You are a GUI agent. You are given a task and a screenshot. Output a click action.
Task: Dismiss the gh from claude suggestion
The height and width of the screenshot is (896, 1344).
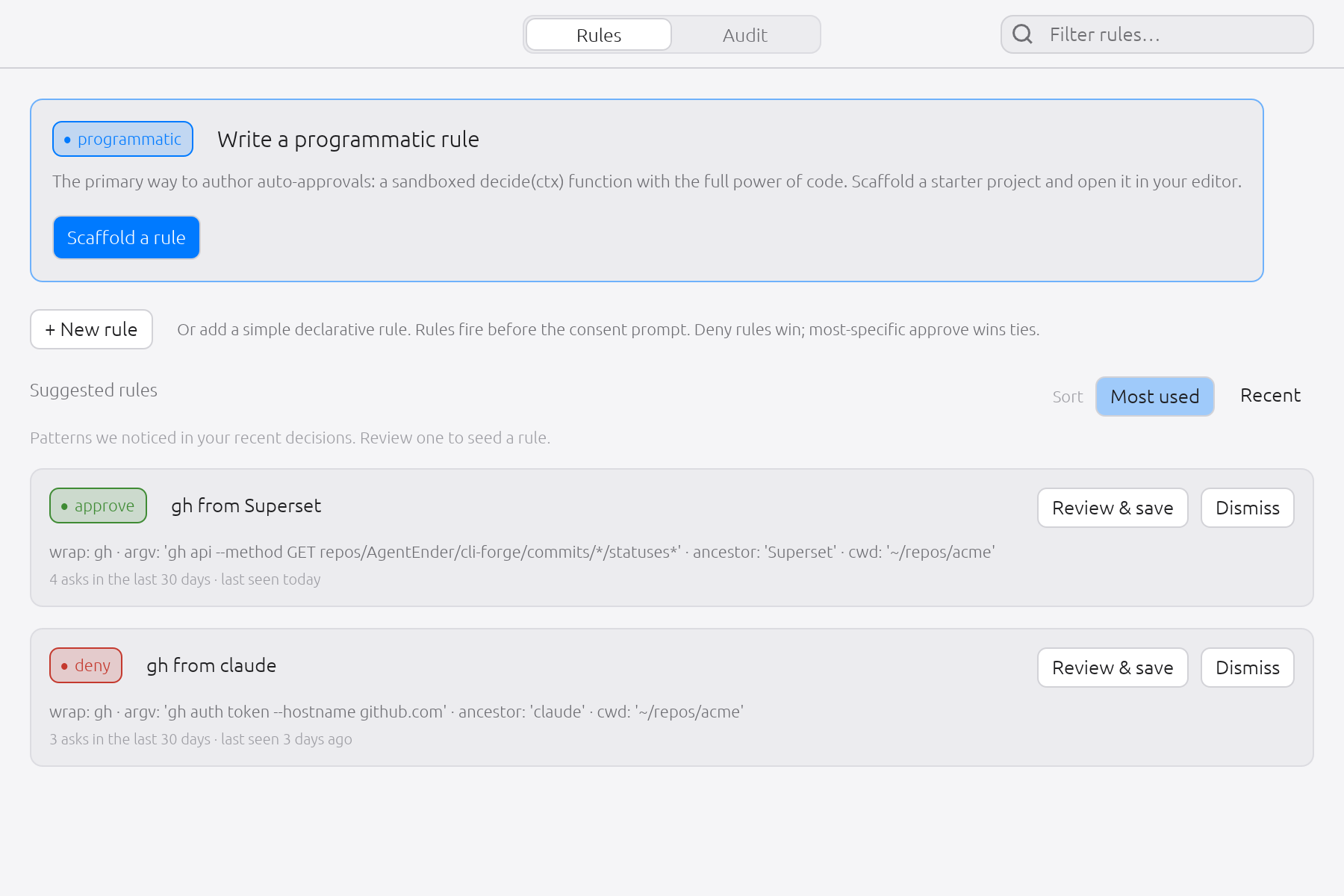pyautogui.click(x=1247, y=668)
